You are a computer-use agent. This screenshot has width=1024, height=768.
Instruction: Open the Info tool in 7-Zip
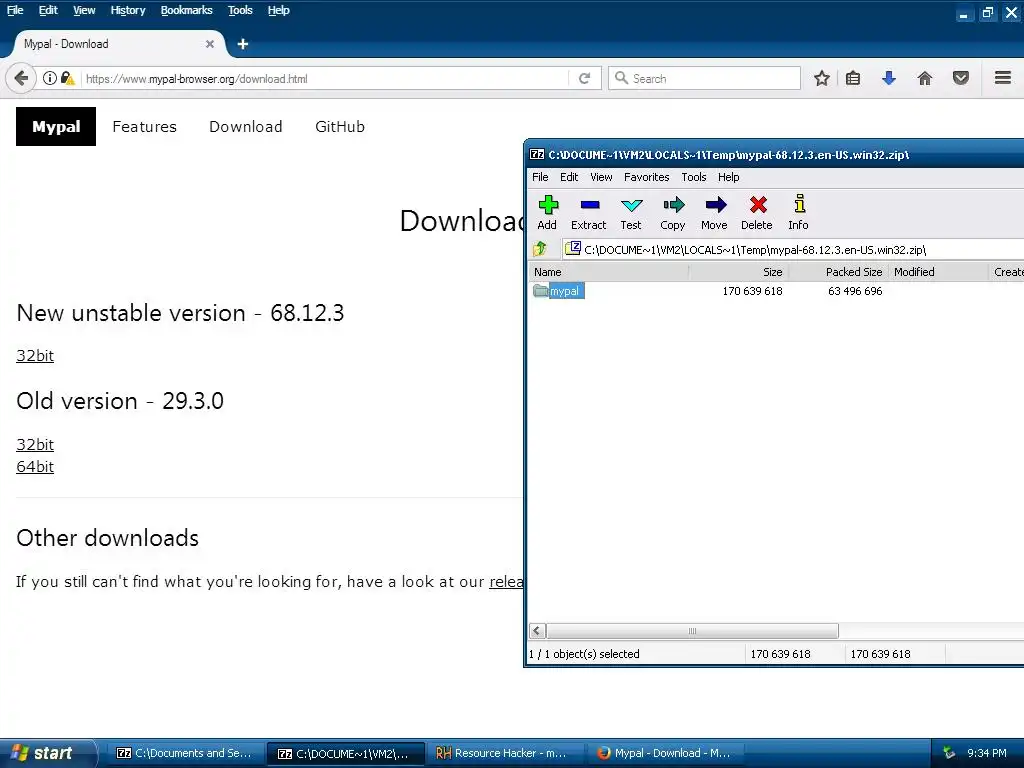click(798, 213)
